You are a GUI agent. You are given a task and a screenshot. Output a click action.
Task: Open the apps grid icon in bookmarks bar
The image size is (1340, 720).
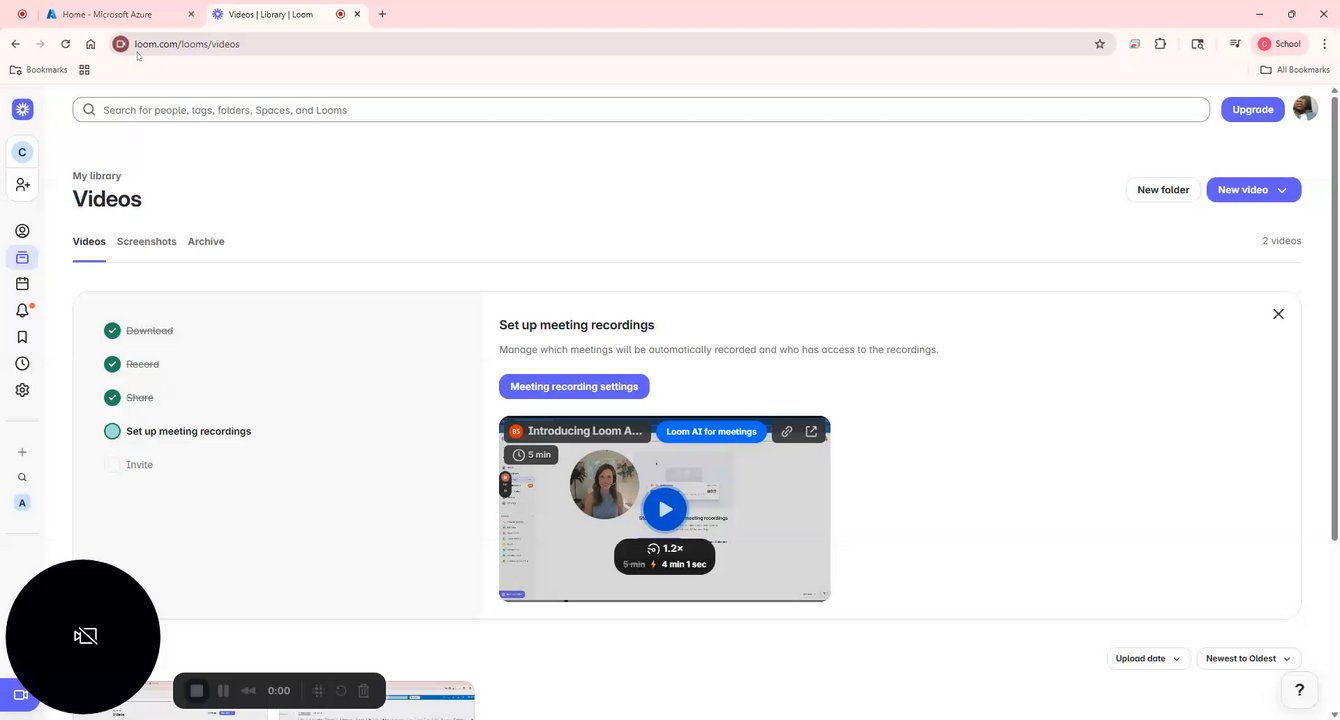(84, 70)
